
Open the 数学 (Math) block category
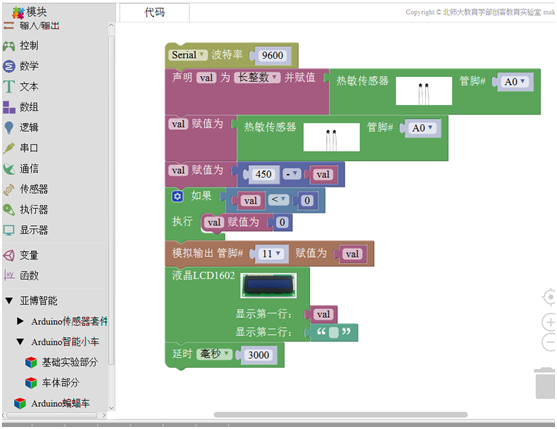21,66
